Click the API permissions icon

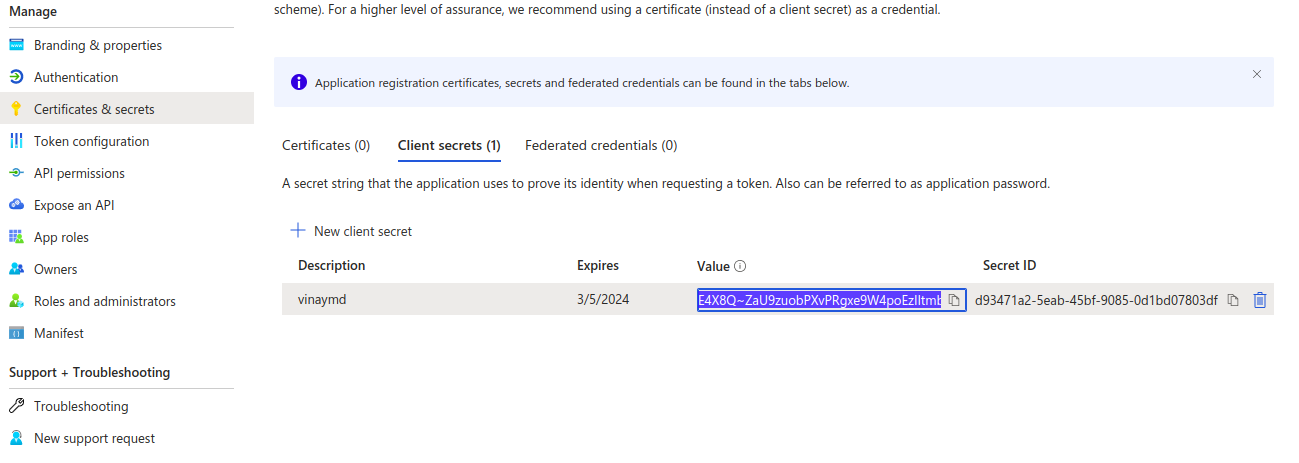(x=16, y=173)
